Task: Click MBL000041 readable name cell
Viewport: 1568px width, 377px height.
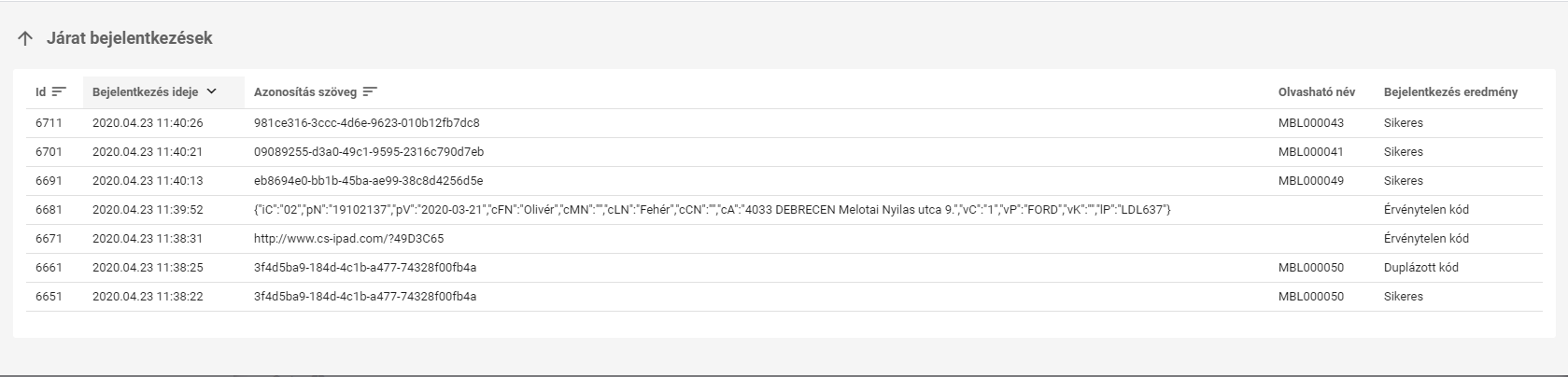Action: [1310, 152]
